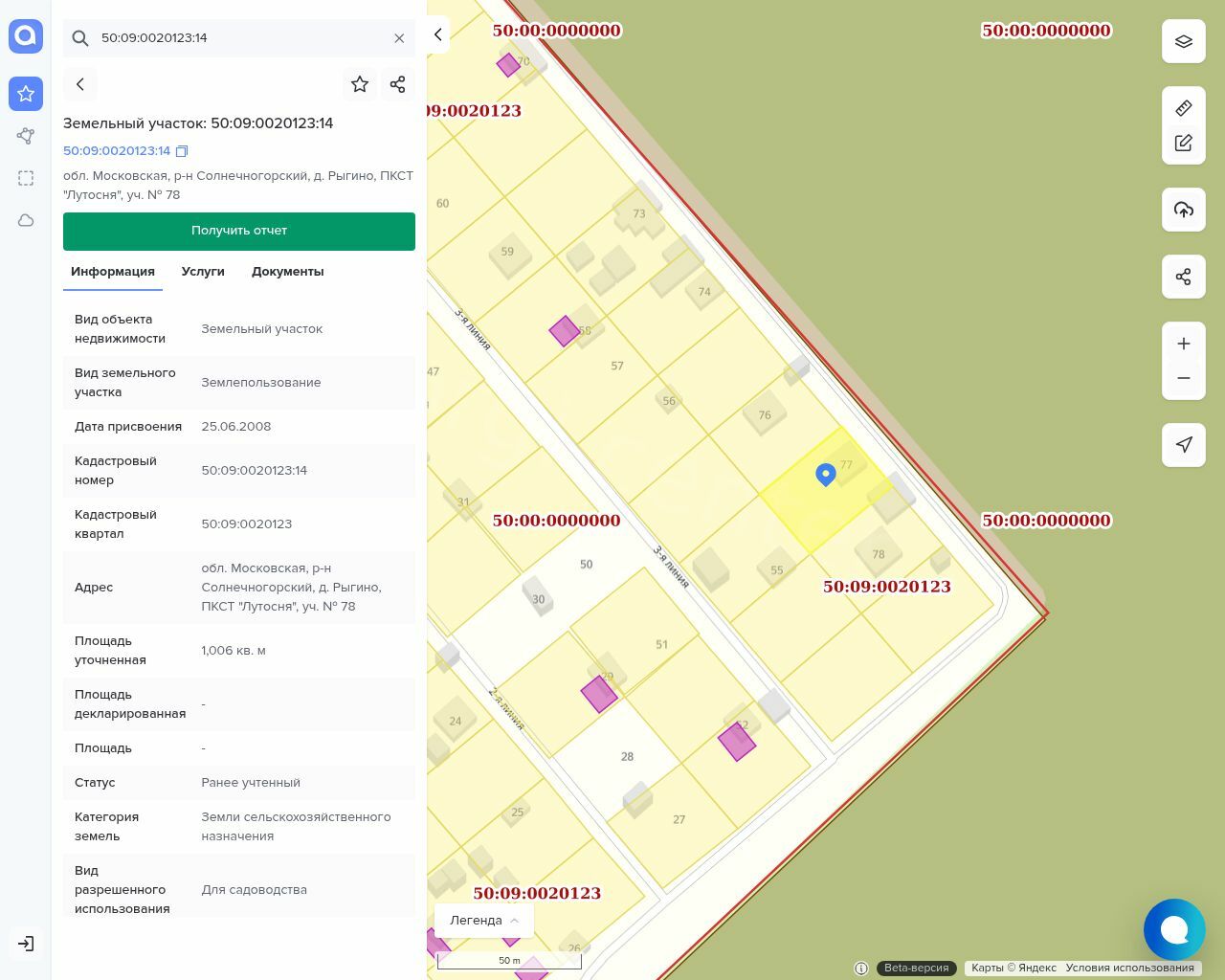1225x980 pixels.
Task: Click cadastral number link 50:09:0020123:14
Action: (117, 151)
